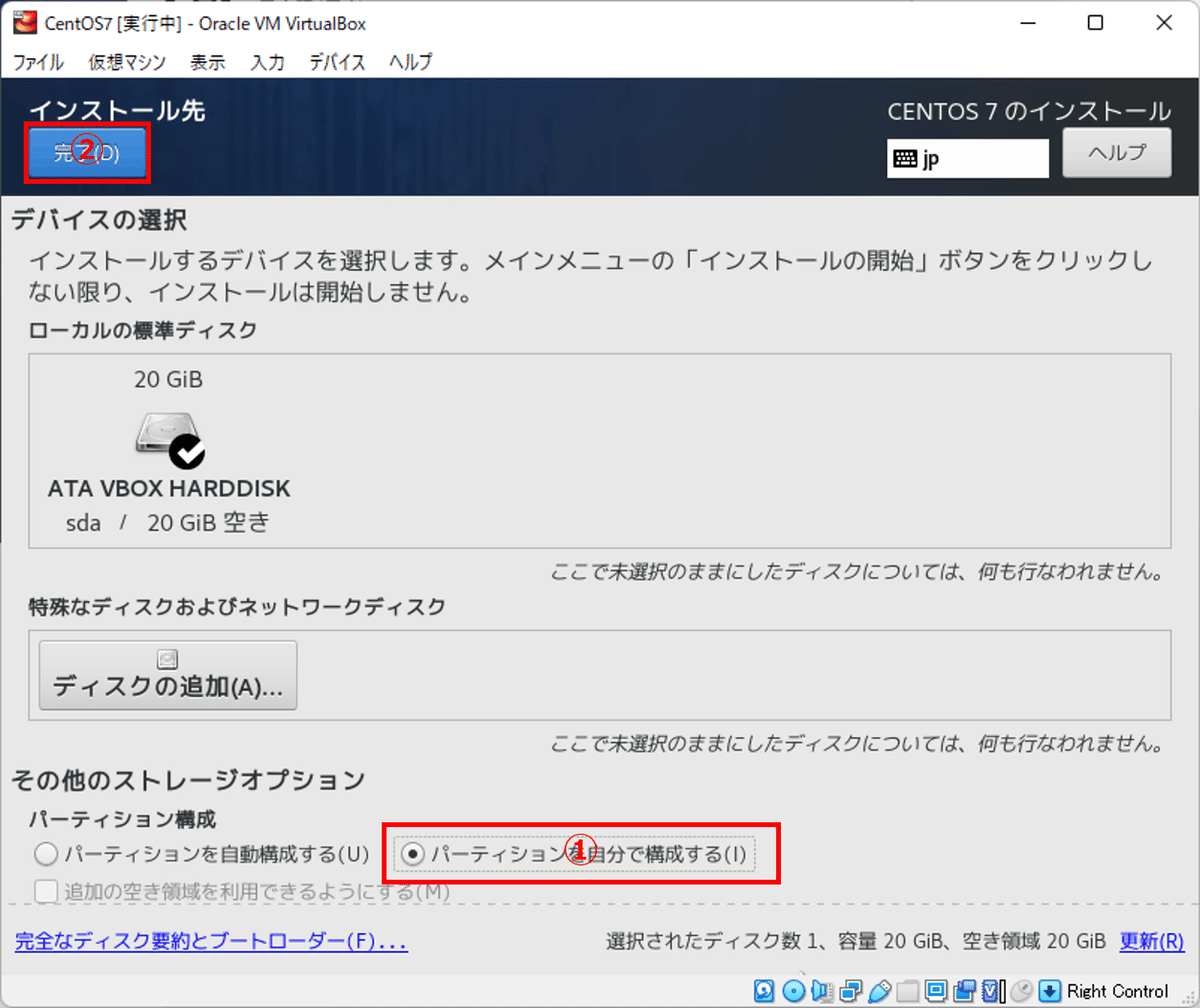Image resolution: width=1200 pixels, height=1008 pixels.
Task: Click the USB devices status icon
Action: pyautogui.click(x=879, y=991)
